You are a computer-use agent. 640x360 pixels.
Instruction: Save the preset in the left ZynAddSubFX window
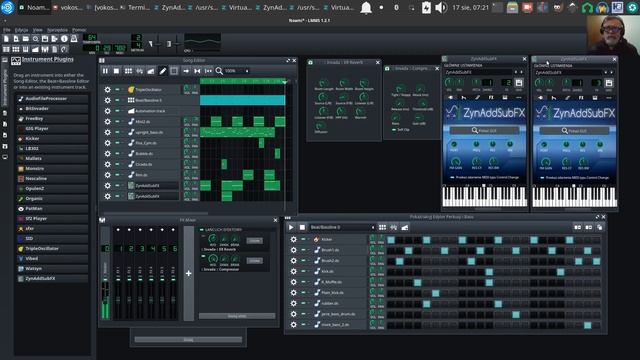click(x=519, y=83)
